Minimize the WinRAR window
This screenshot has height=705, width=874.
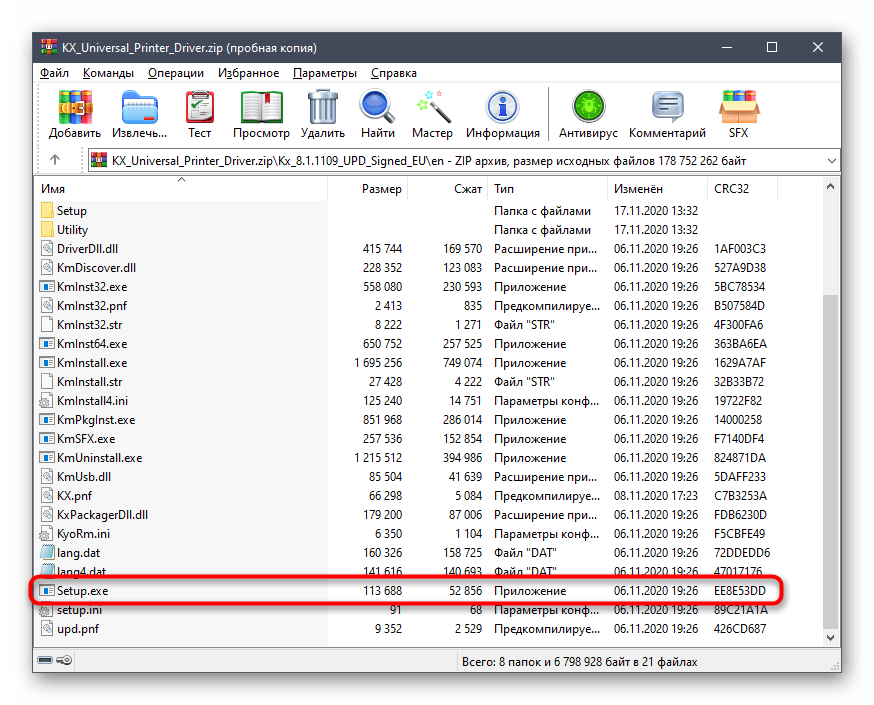[727, 47]
